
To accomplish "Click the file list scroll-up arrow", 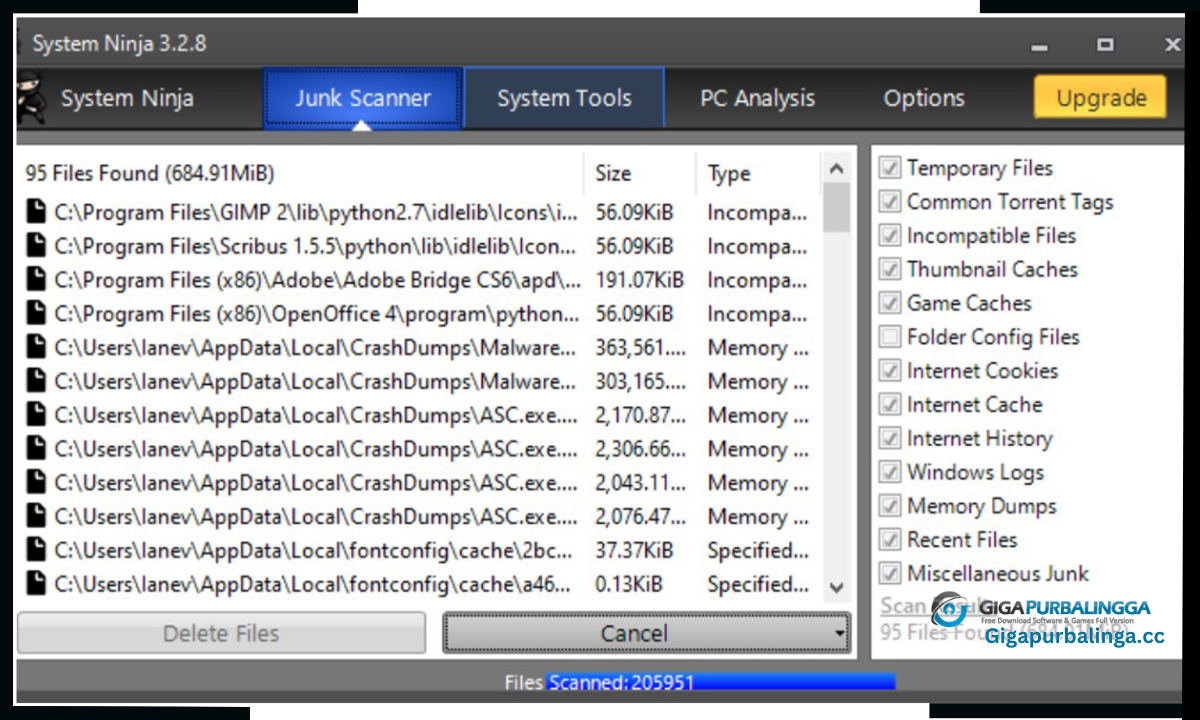I will coord(837,170).
